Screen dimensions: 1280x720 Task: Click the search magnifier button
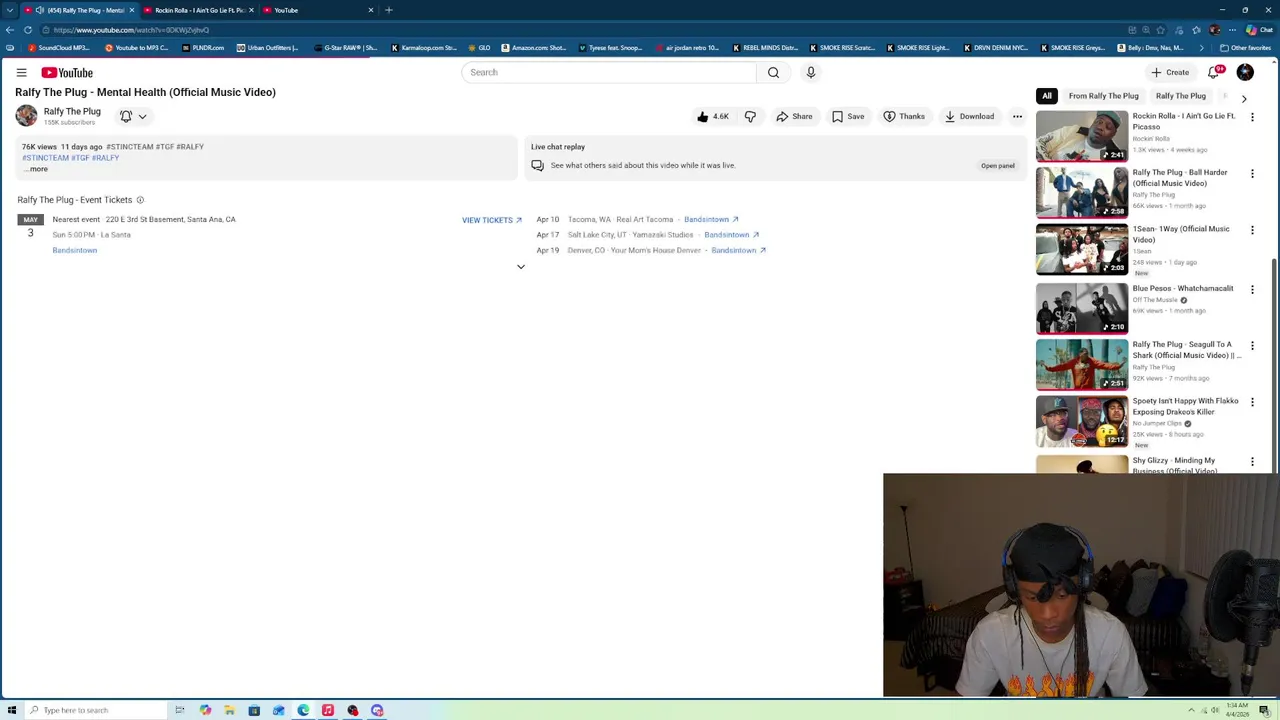click(x=773, y=72)
